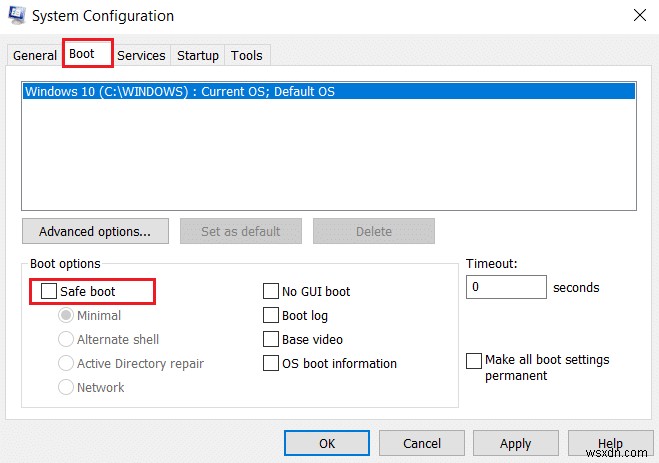
Task: Go to the Tools tab
Action: pyautogui.click(x=247, y=56)
